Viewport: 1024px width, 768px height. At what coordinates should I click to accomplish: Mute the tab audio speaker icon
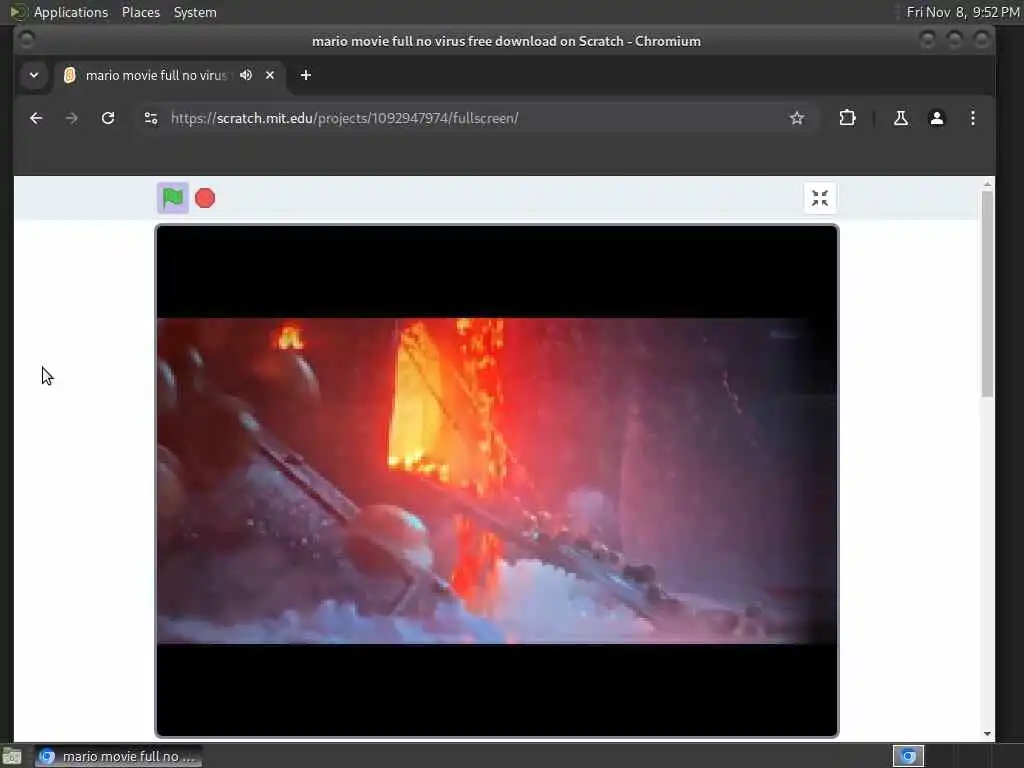[246, 75]
